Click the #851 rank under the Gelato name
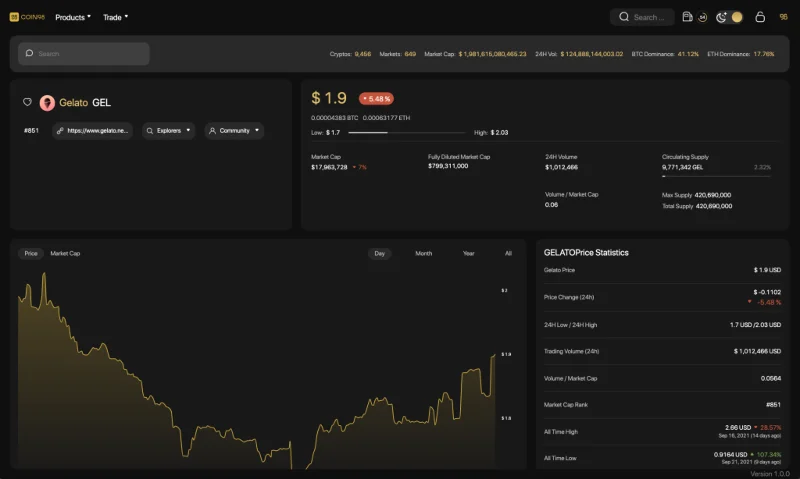 coord(31,131)
